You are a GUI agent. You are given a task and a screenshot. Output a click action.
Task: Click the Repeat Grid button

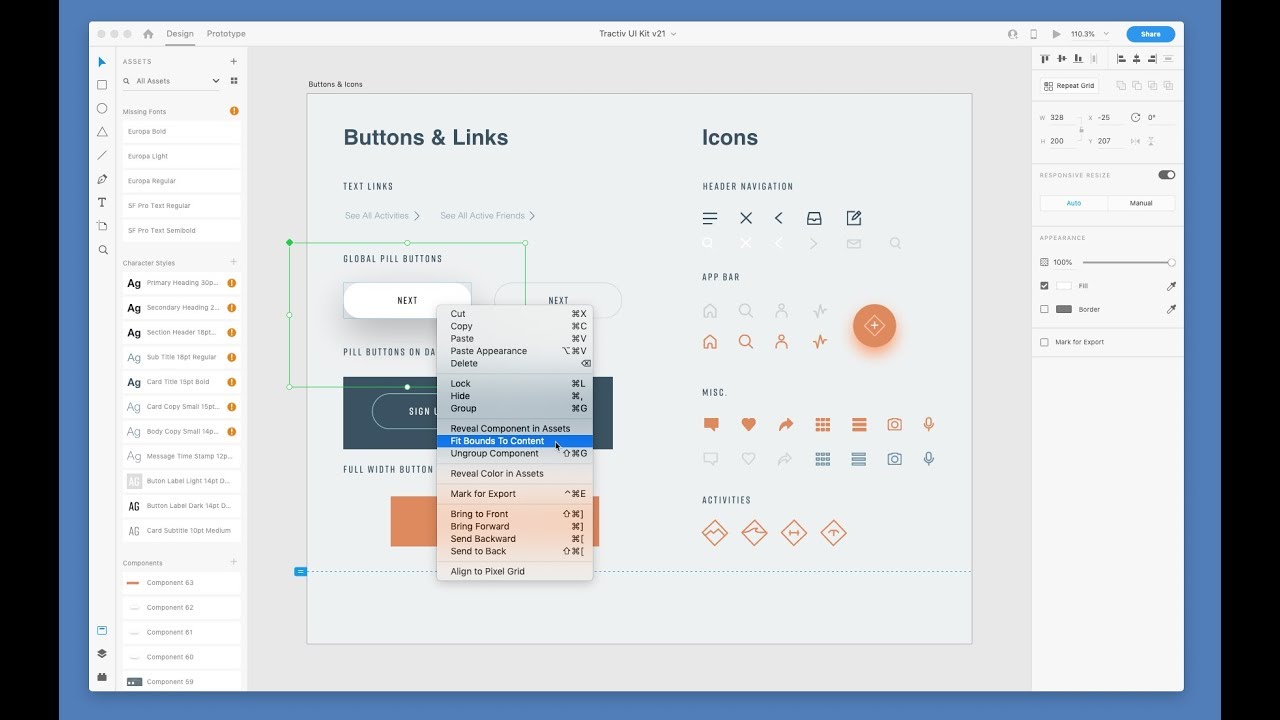[1070, 86]
